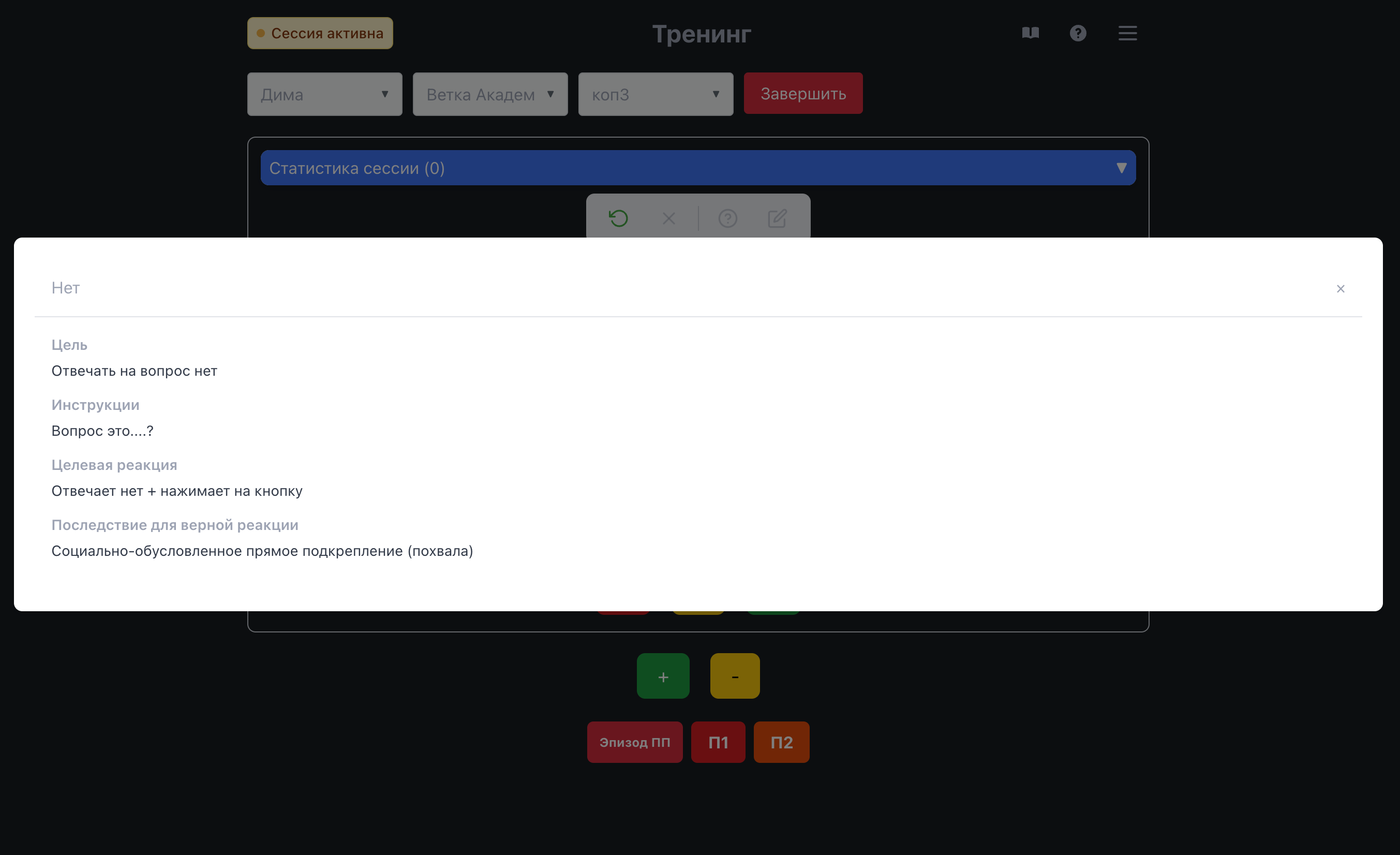The width and height of the screenshot is (1400, 855).
Task: Click the help question mark icon in header
Action: click(x=1078, y=33)
